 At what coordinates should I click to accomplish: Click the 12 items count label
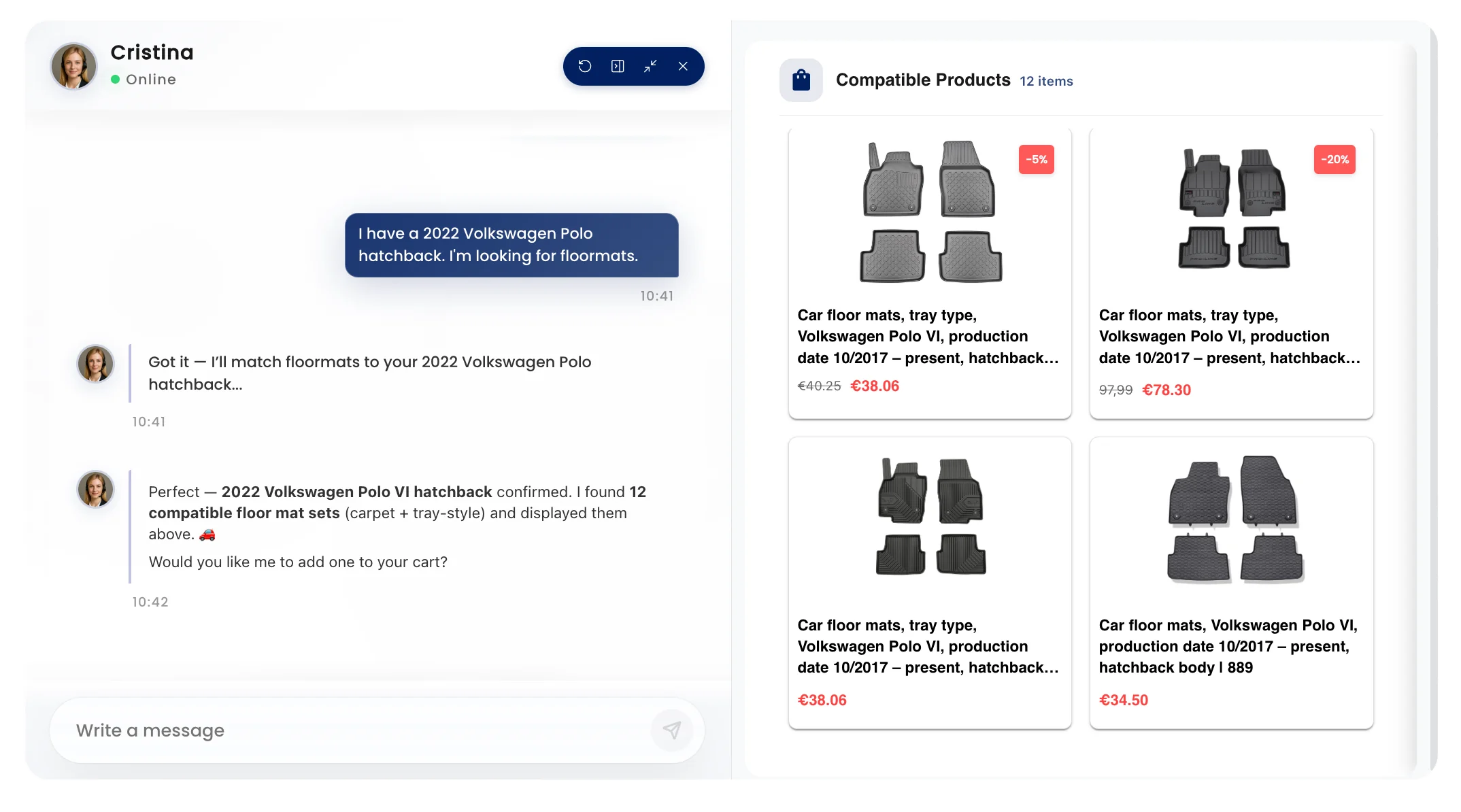[x=1046, y=81]
